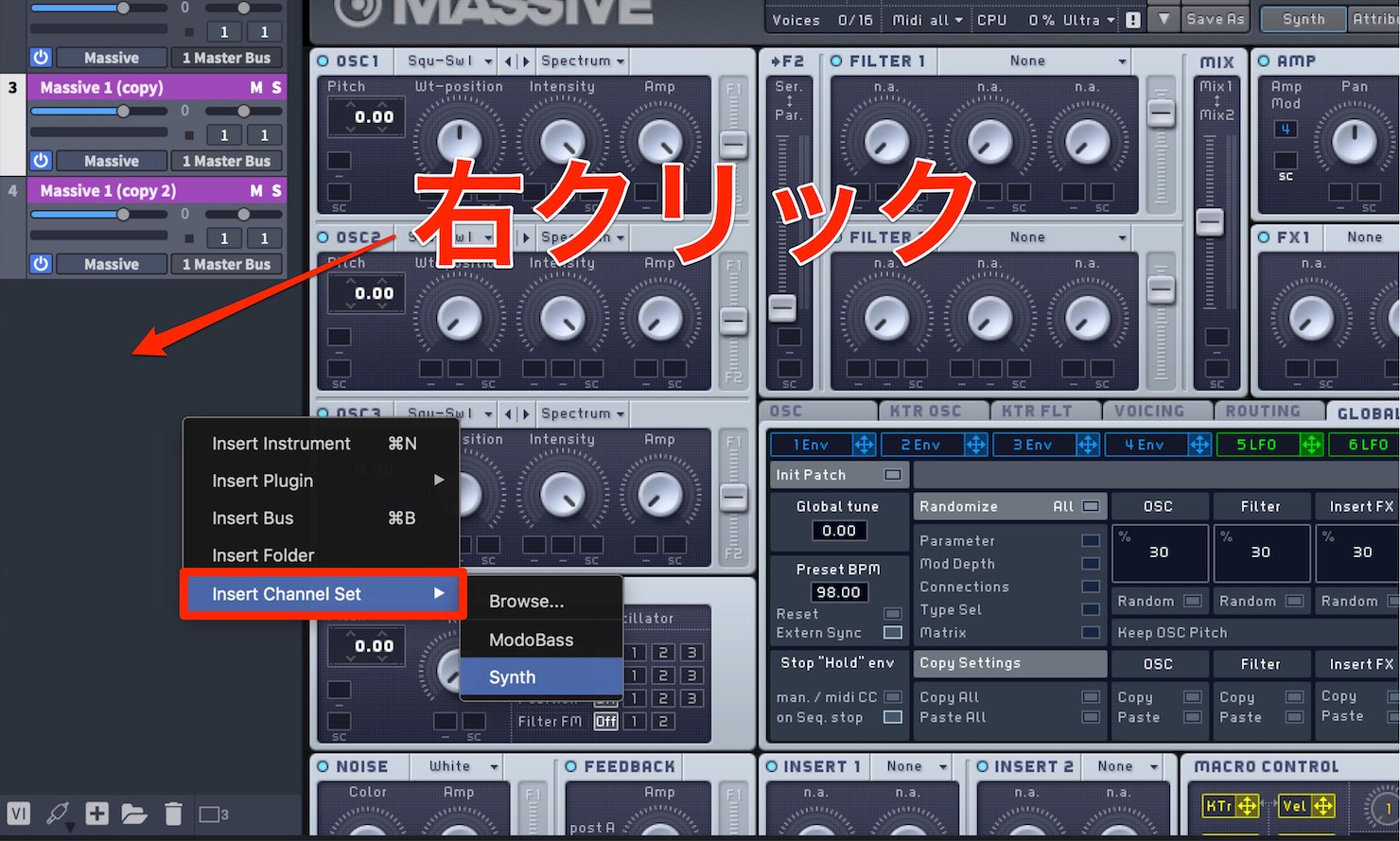Viewport: 1400px width, 841px height.
Task: Open INSERT 1 None effect dropdown
Action: coord(917,766)
